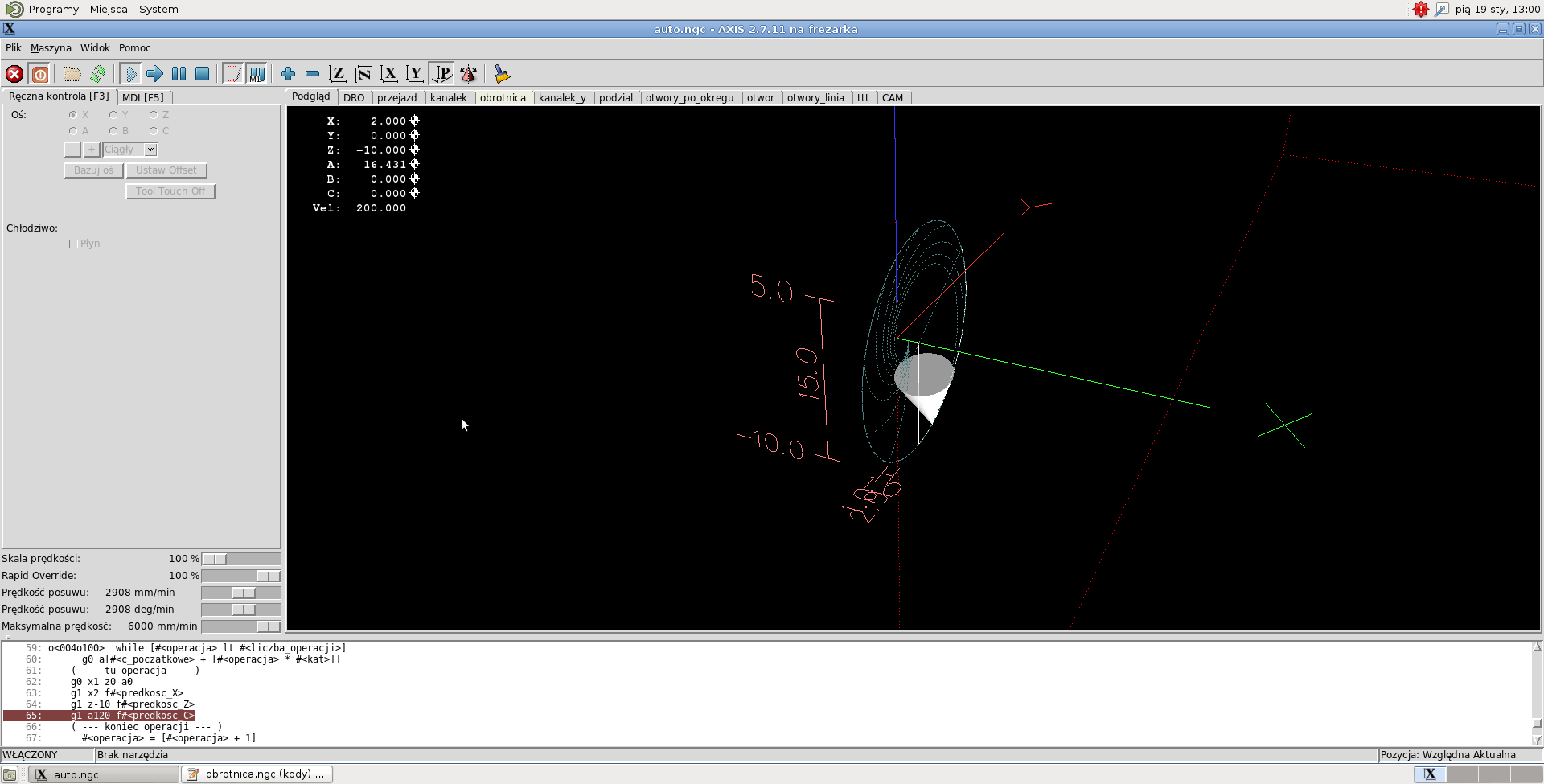Toggle the machine power button
1544x784 pixels.
tap(39, 74)
